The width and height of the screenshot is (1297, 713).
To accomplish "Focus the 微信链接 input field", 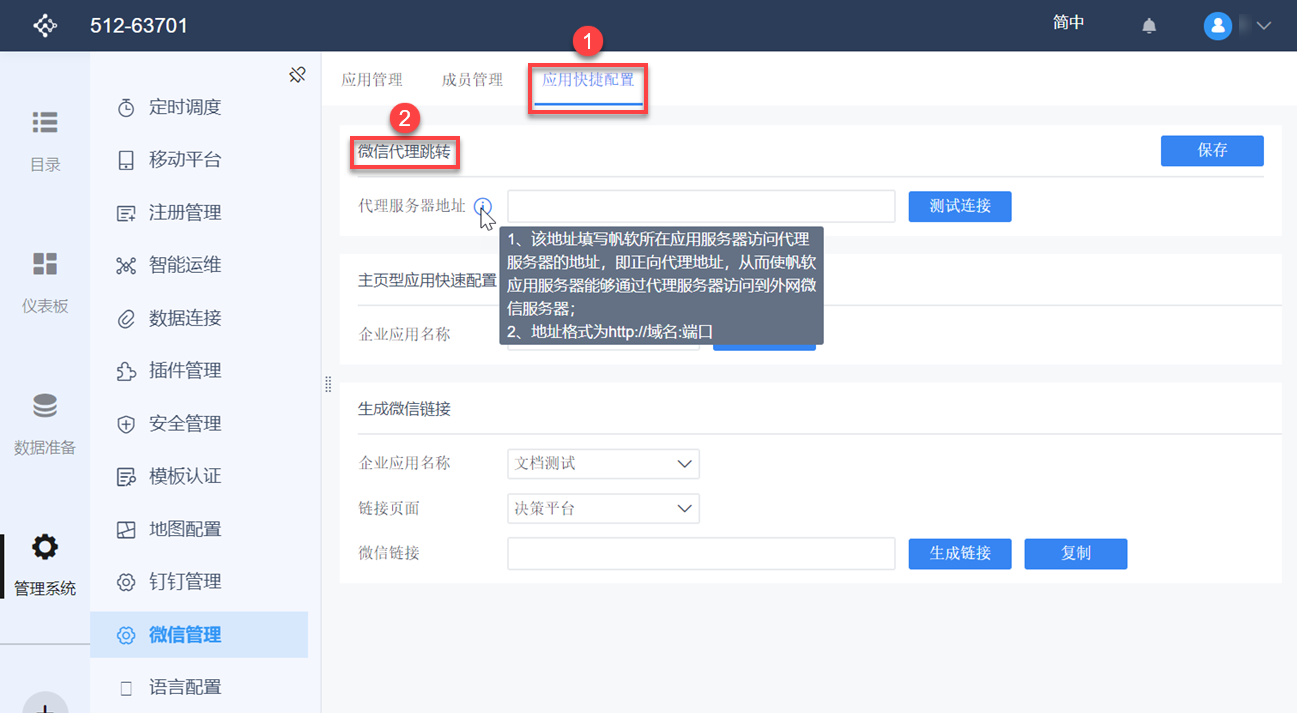I will point(701,553).
